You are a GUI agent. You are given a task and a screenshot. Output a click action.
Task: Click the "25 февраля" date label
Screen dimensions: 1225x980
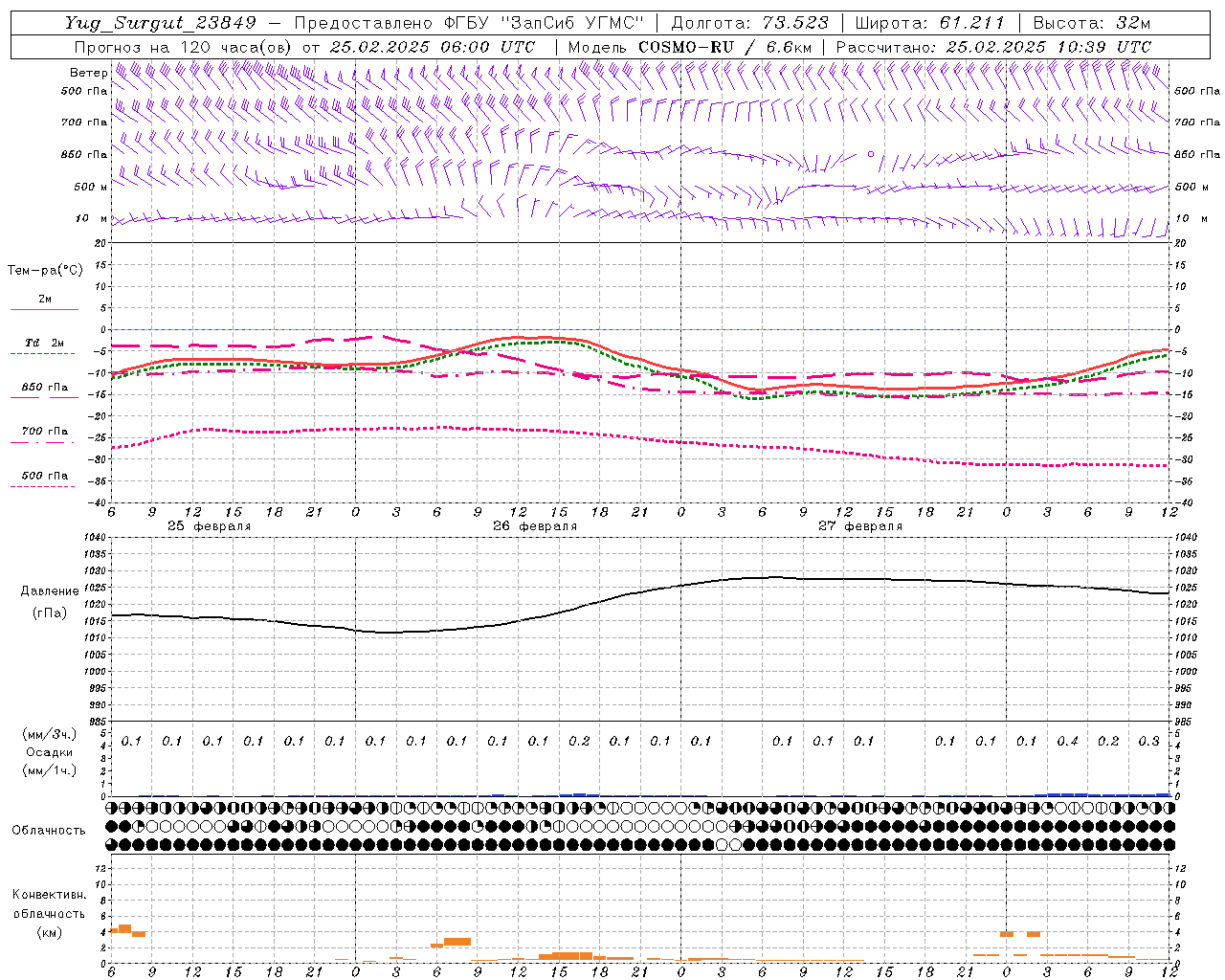(209, 526)
